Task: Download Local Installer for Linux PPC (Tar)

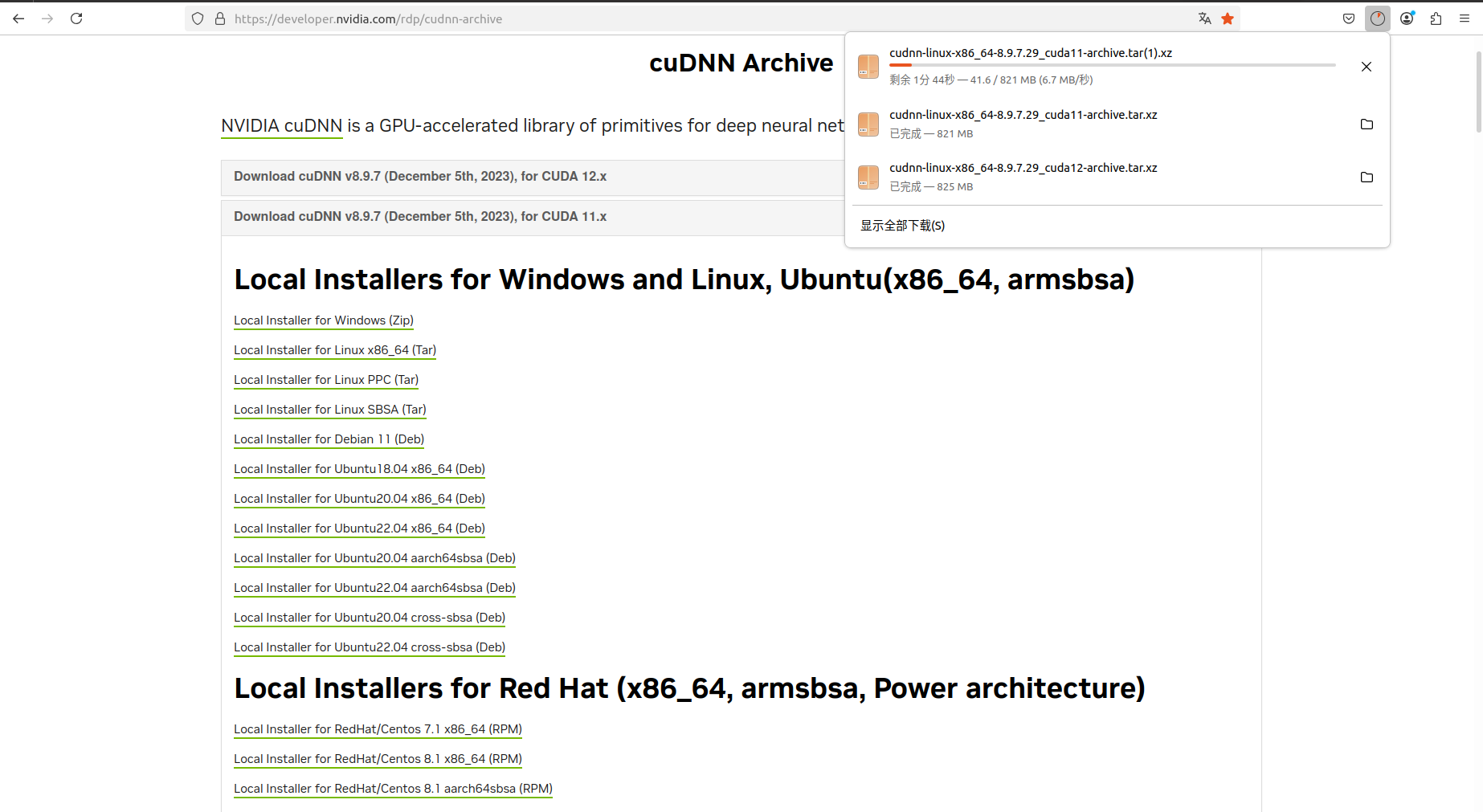Action: click(x=326, y=380)
